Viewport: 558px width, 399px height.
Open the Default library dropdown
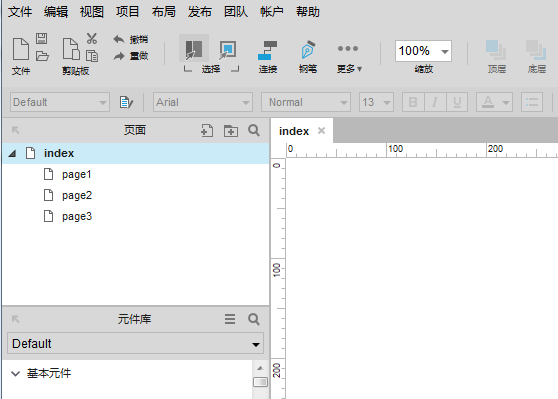[x=136, y=343]
